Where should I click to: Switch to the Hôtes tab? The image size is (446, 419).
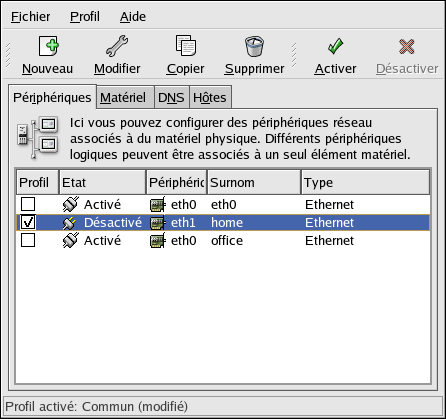[210, 97]
